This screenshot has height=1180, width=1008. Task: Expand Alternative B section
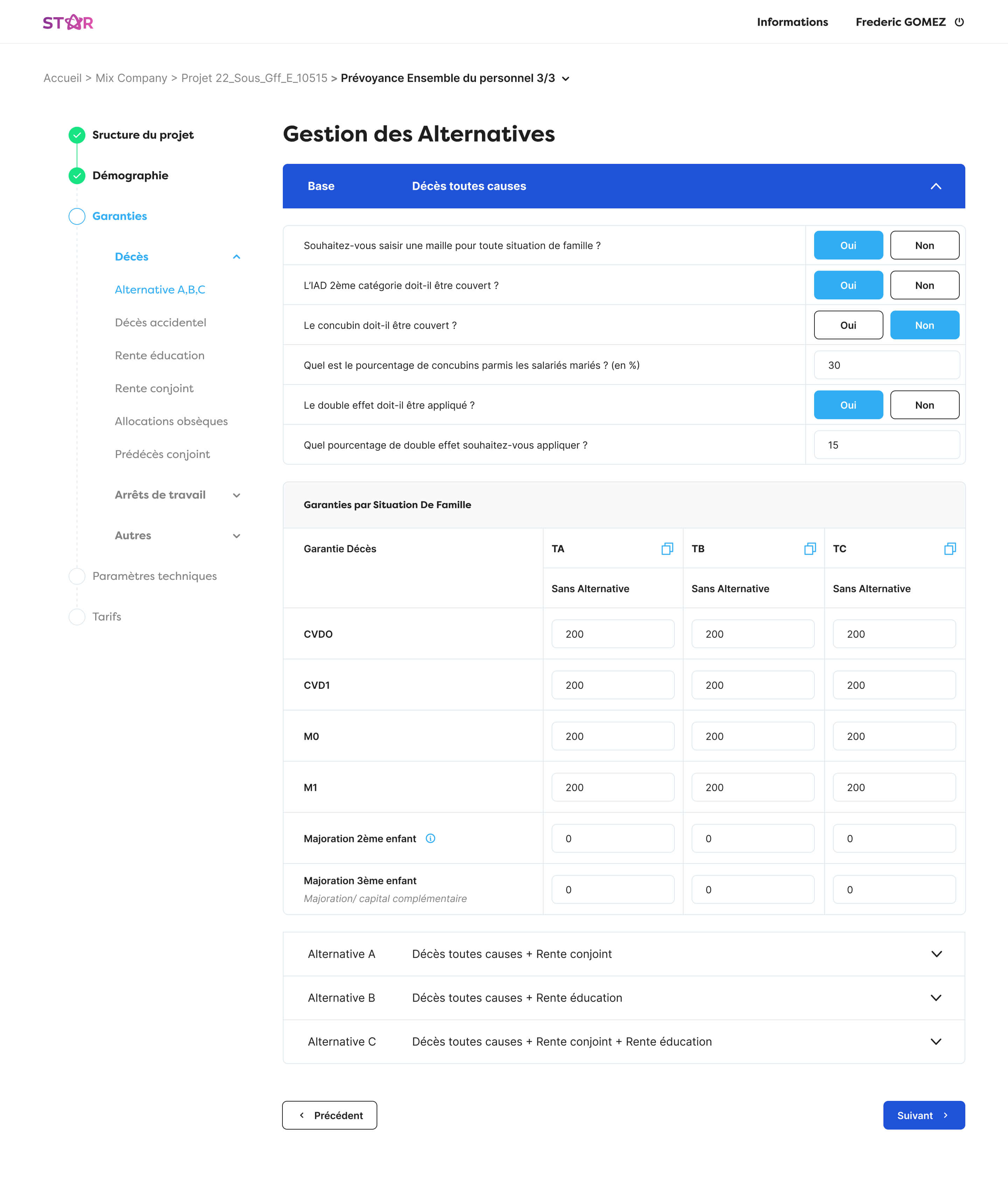pyautogui.click(x=935, y=998)
